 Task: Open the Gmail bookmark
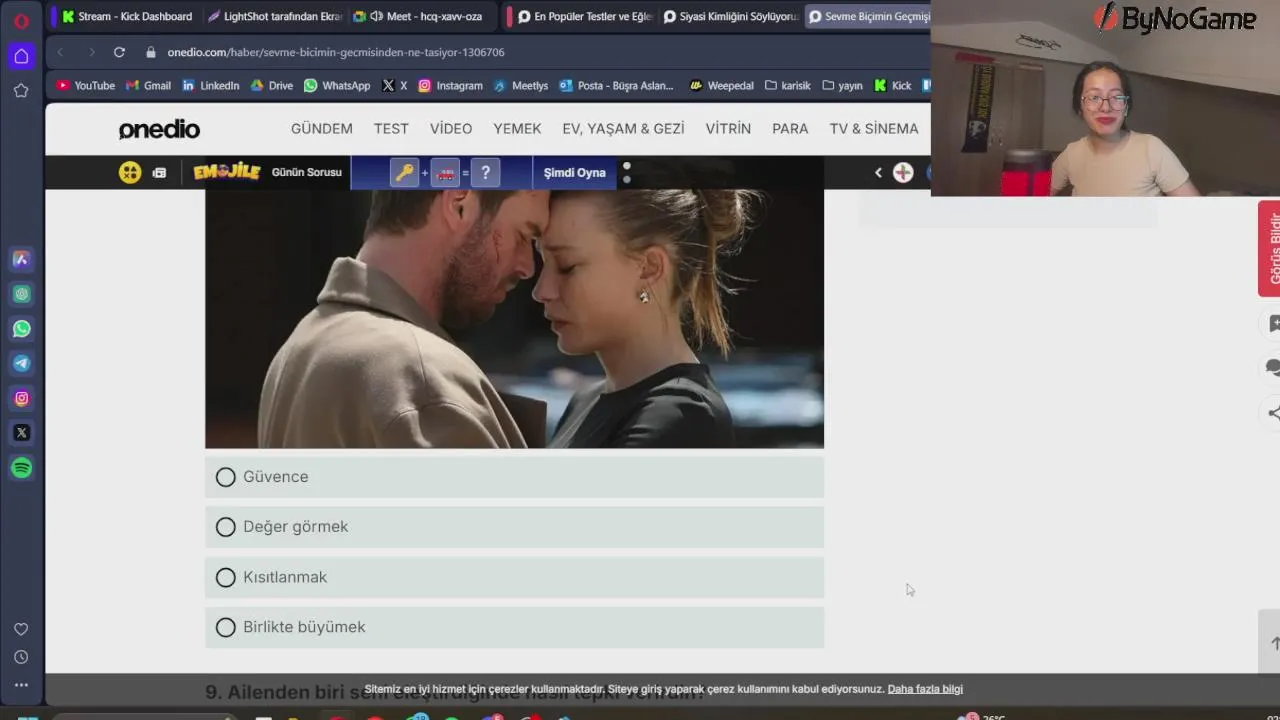(148, 86)
